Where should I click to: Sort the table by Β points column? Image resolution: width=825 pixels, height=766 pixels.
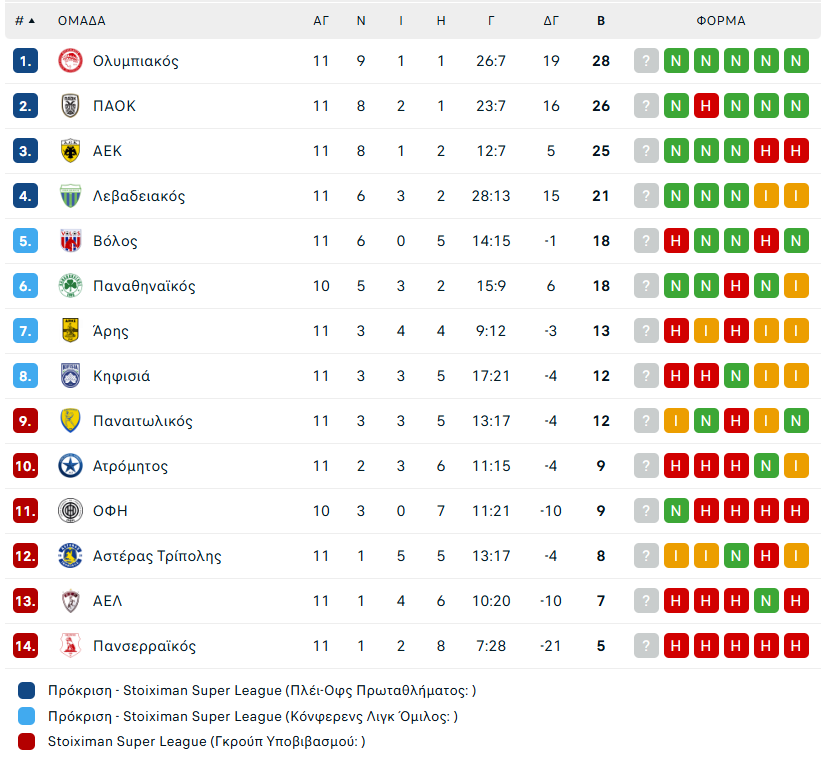601,21
